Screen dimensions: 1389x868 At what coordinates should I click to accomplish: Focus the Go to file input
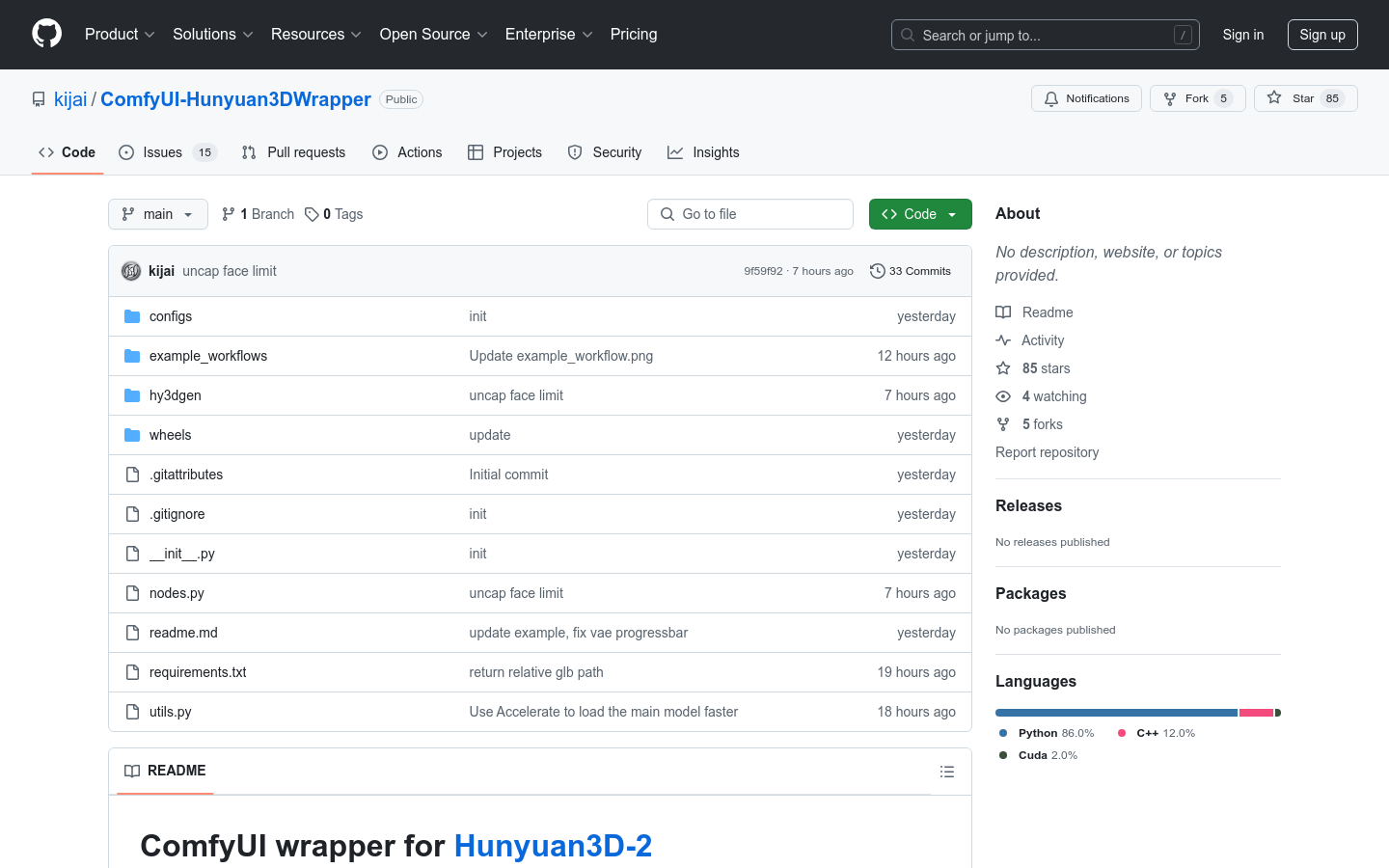pyautogui.click(x=750, y=214)
